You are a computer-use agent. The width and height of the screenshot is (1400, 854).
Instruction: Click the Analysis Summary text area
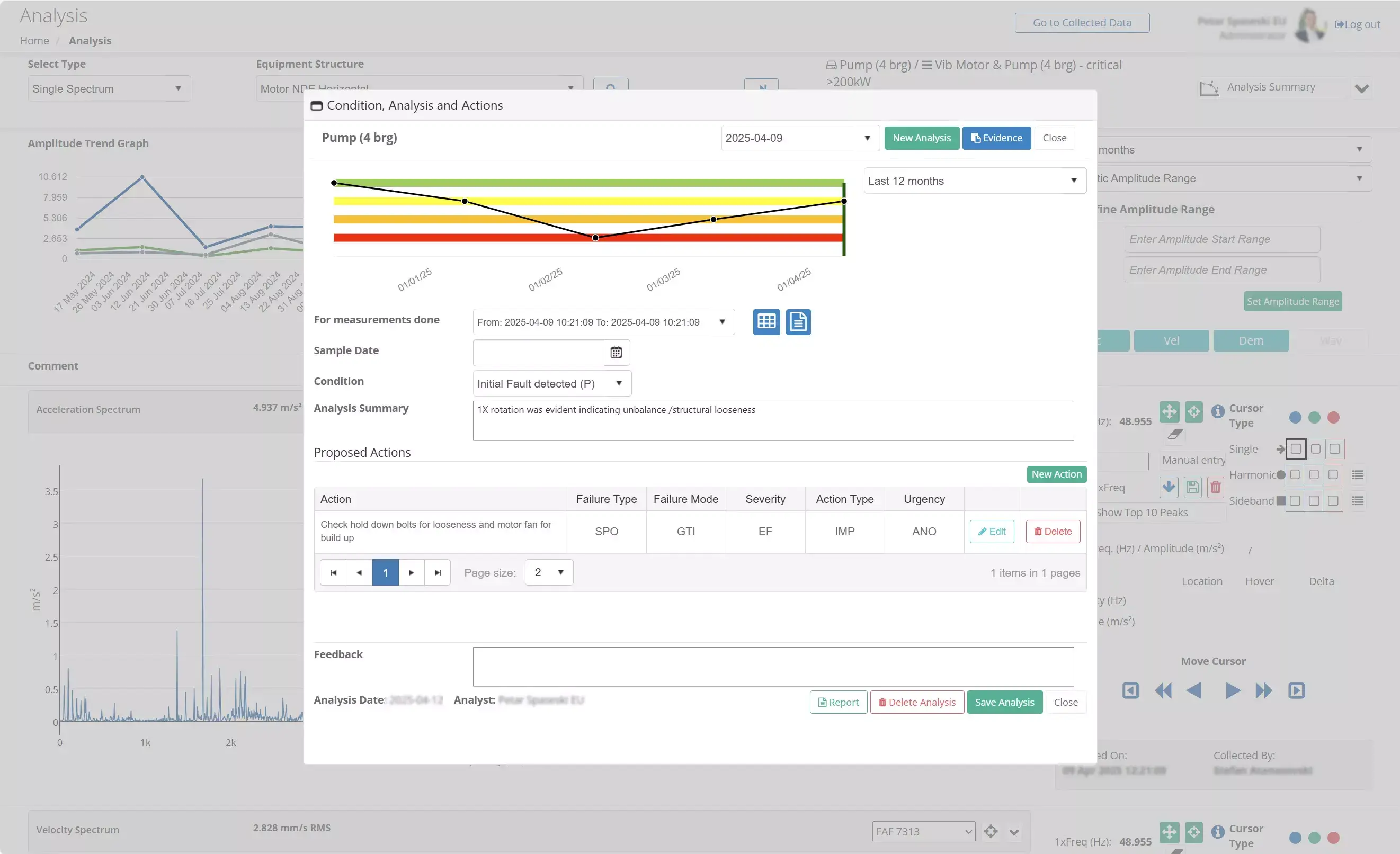(773, 421)
